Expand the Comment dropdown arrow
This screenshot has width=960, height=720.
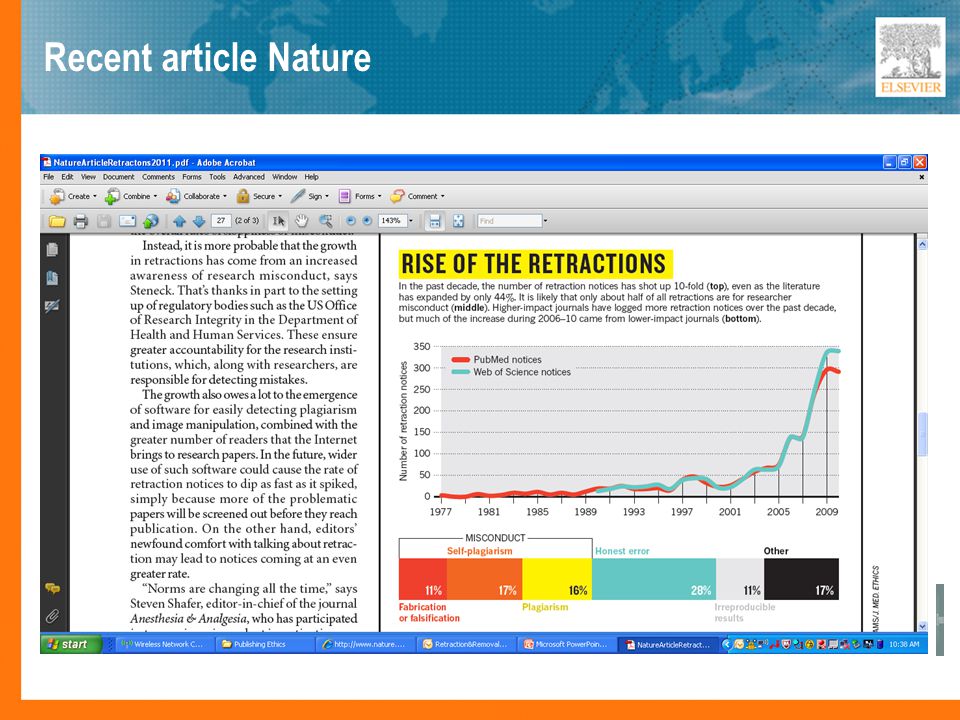click(x=443, y=197)
